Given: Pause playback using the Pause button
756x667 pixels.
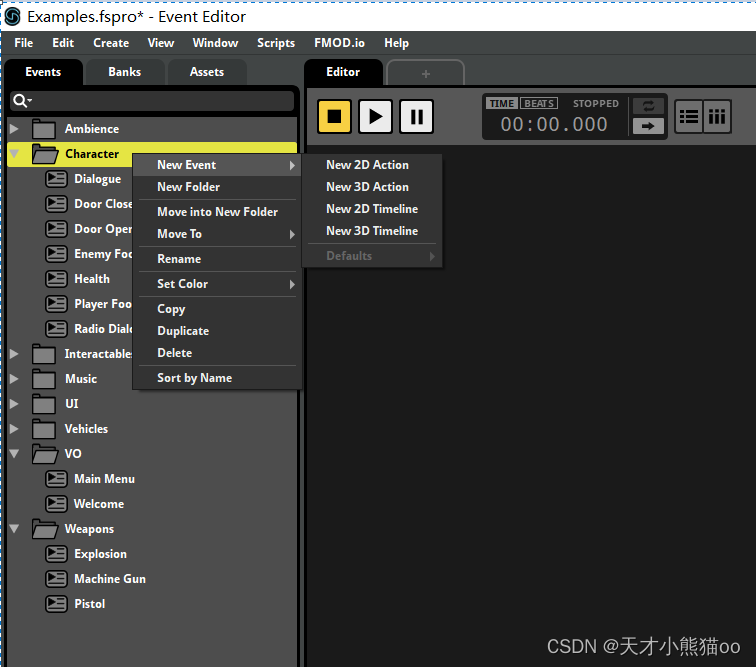Looking at the screenshot, I should (x=417, y=116).
